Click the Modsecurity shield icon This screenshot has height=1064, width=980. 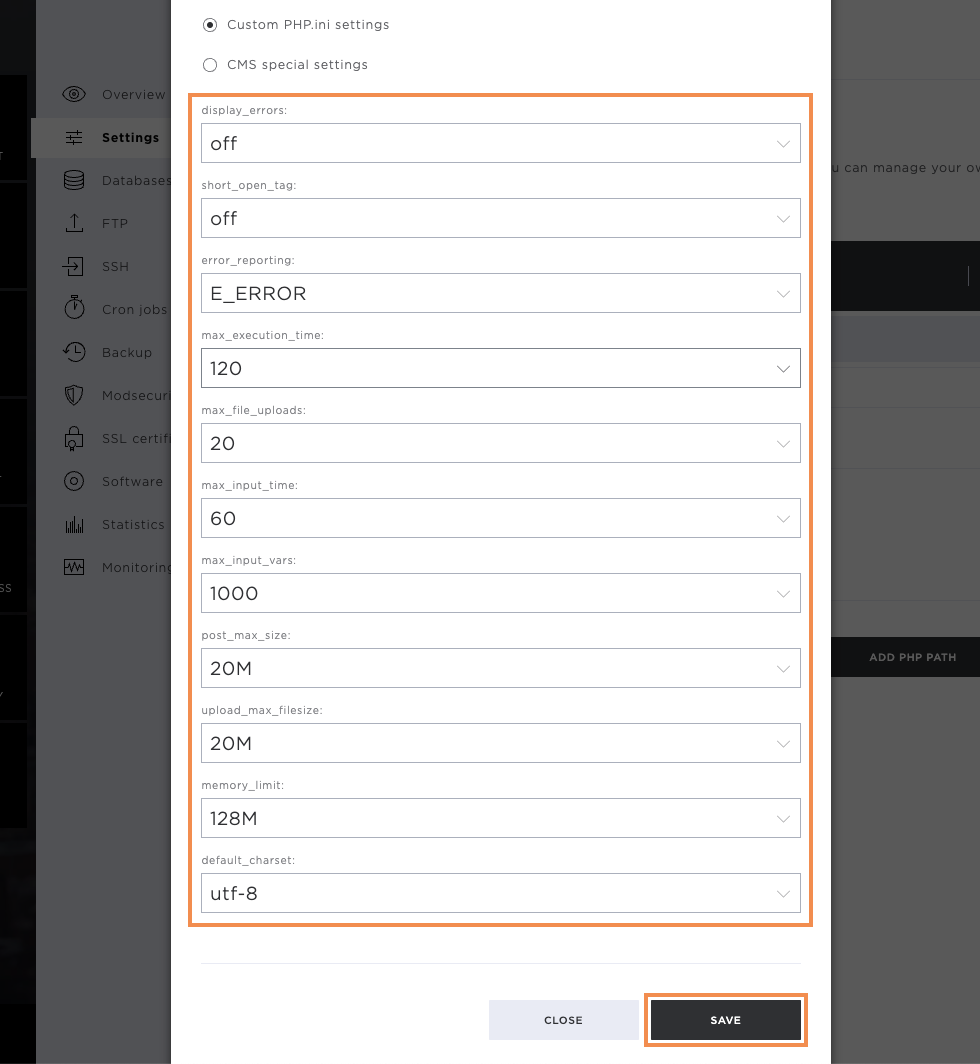(74, 395)
